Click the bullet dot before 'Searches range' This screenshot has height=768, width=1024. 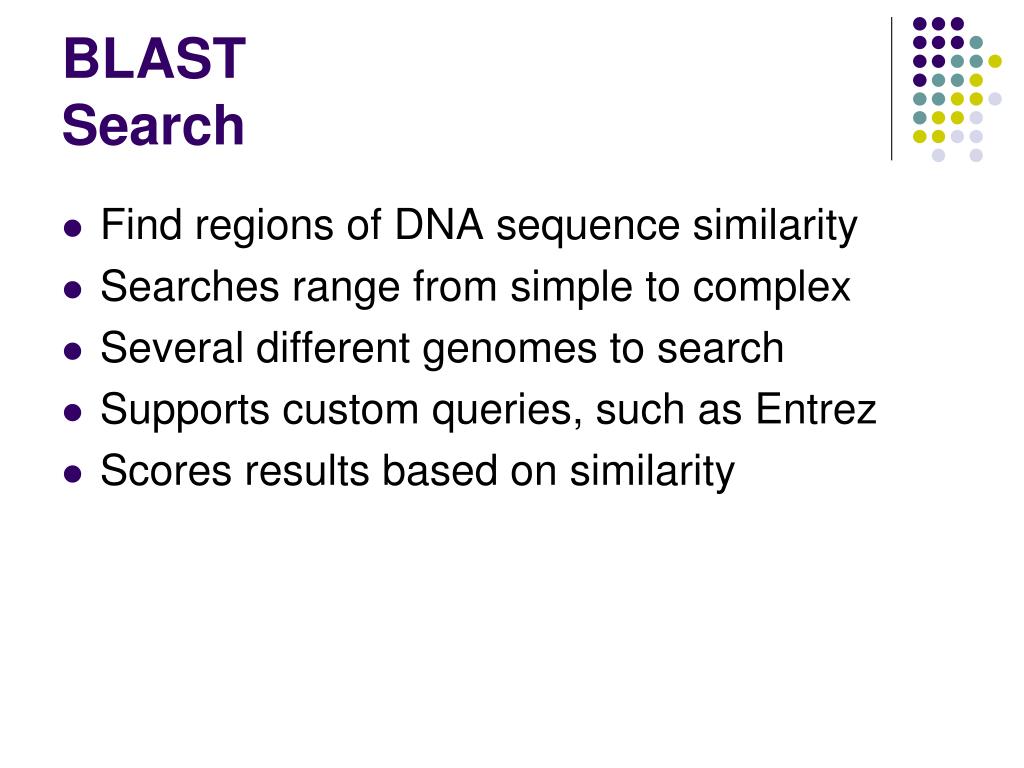[x=73, y=290]
